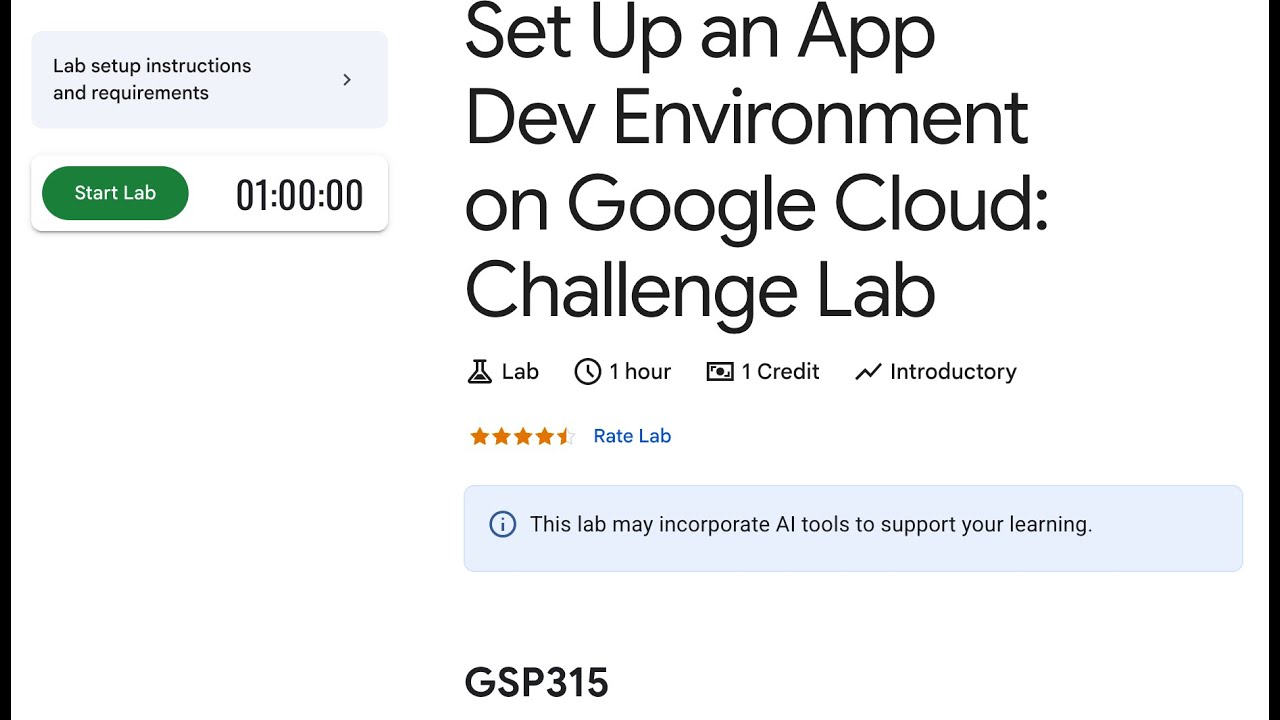Click the 1 hour duration label
This screenshot has height=720, width=1280.
(x=640, y=372)
